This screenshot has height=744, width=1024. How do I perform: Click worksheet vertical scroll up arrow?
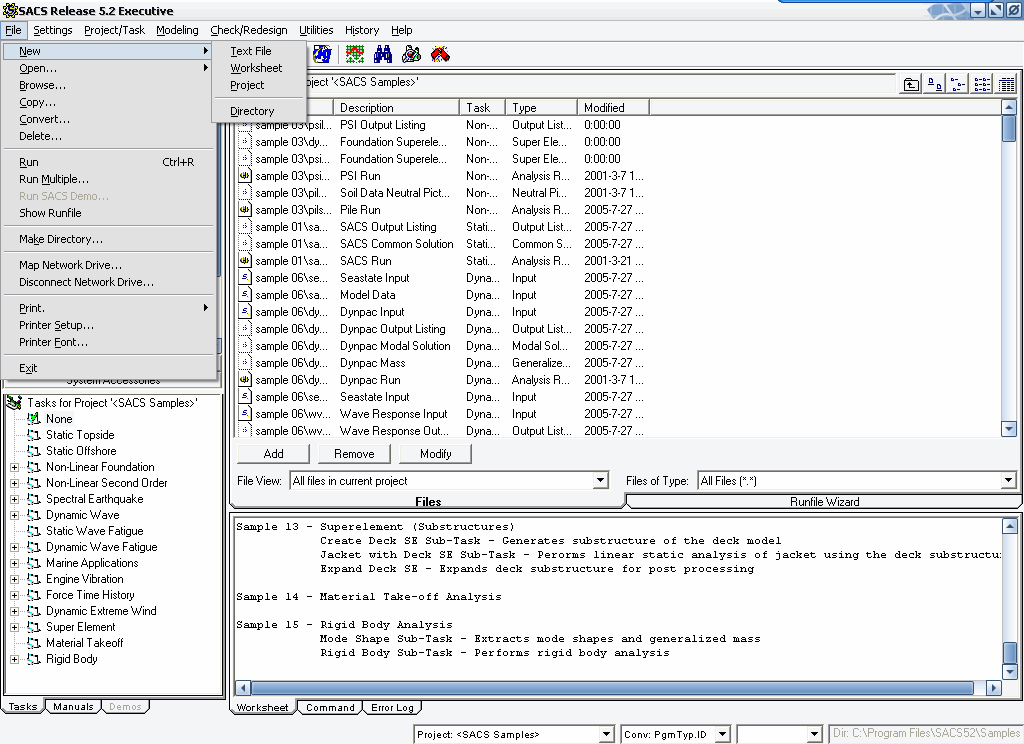[1010, 526]
